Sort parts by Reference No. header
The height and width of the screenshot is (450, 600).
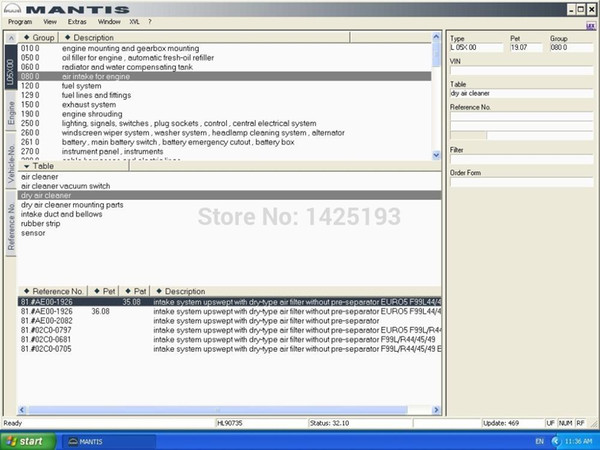pyautogui.click(x=53, y=291)
